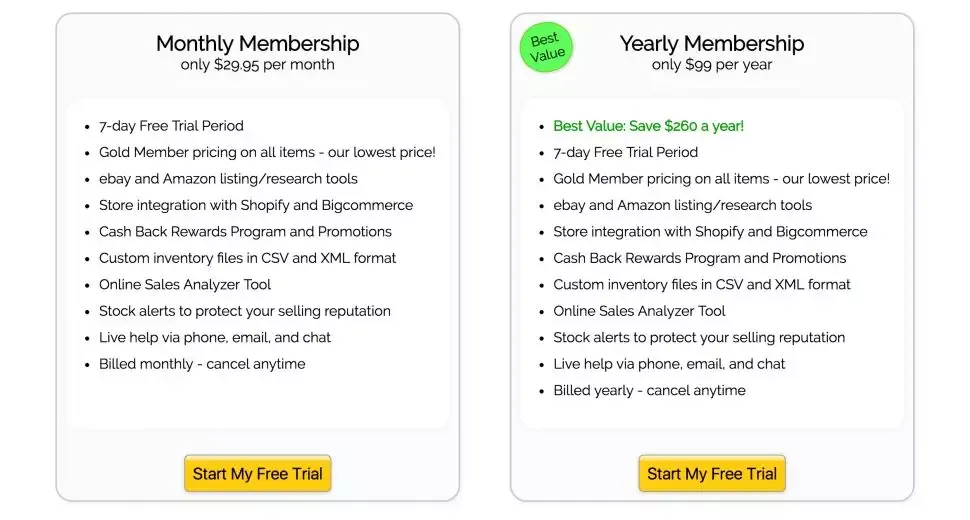Click monthly 'Custom inventory files in CSV' item
Image resolution: width=970 pixels, height=520 pixels.
[x=247, y=258]
